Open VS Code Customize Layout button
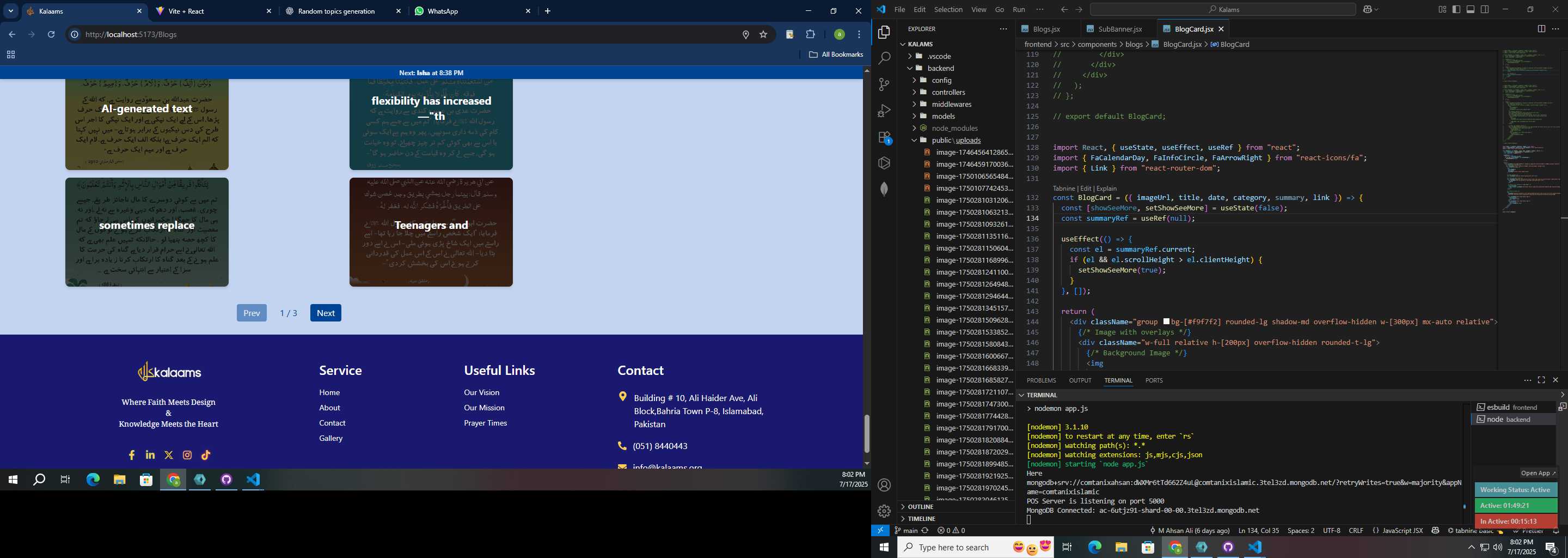Screen dimensions: 1568x558 1442,9
